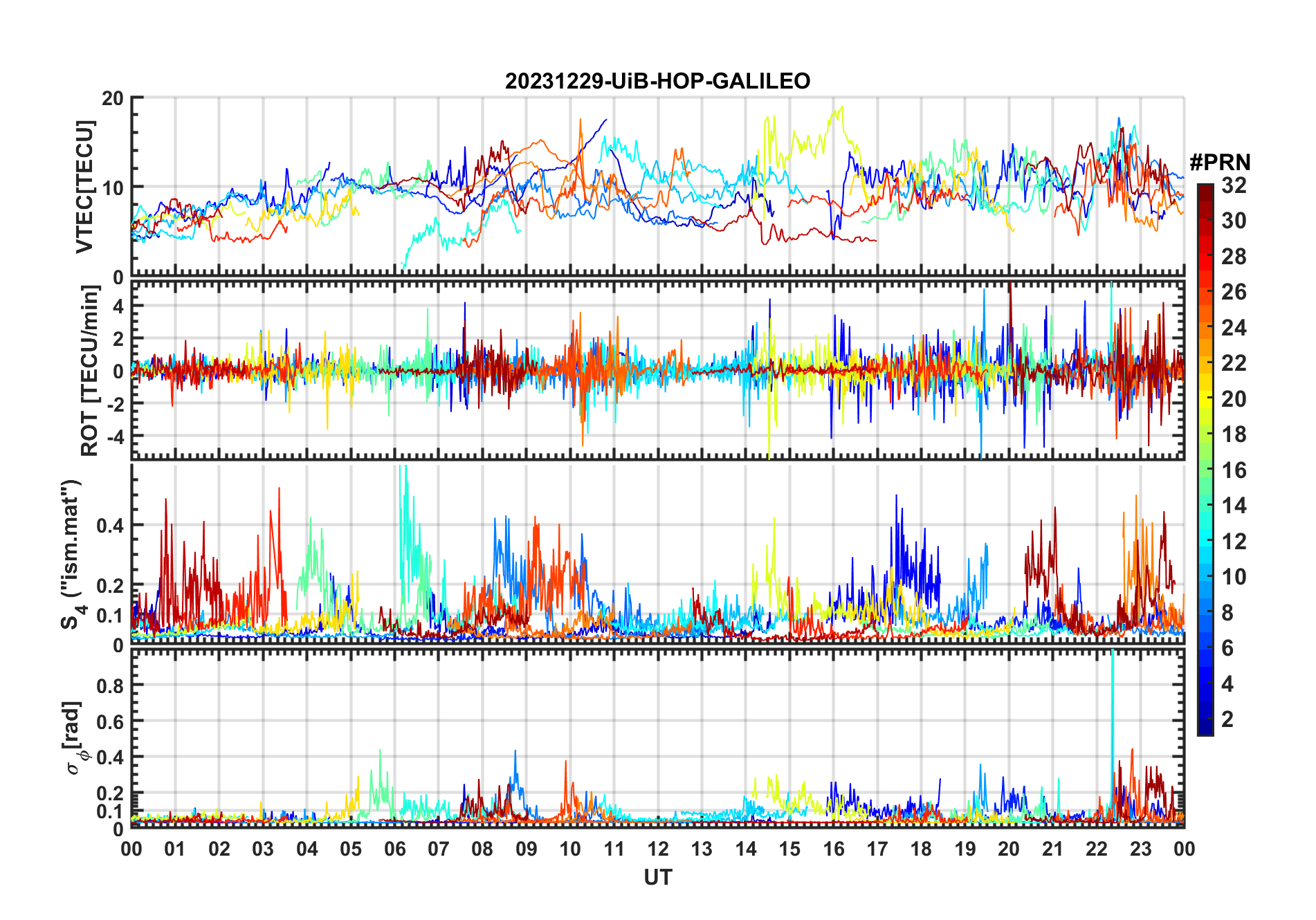Click UT axis hour tick 04
Viewport: 1316px width, 920px height.
[307, 849]
